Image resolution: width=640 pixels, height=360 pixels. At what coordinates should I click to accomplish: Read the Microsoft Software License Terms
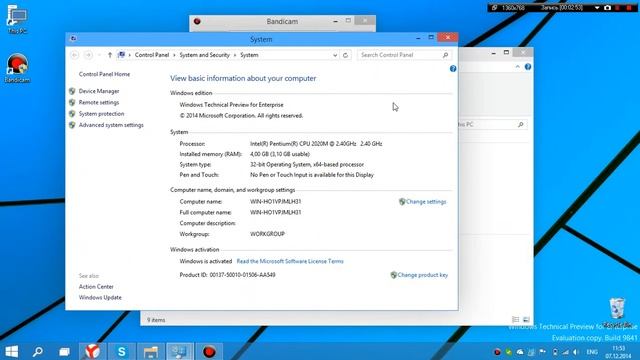coord(290,261)
